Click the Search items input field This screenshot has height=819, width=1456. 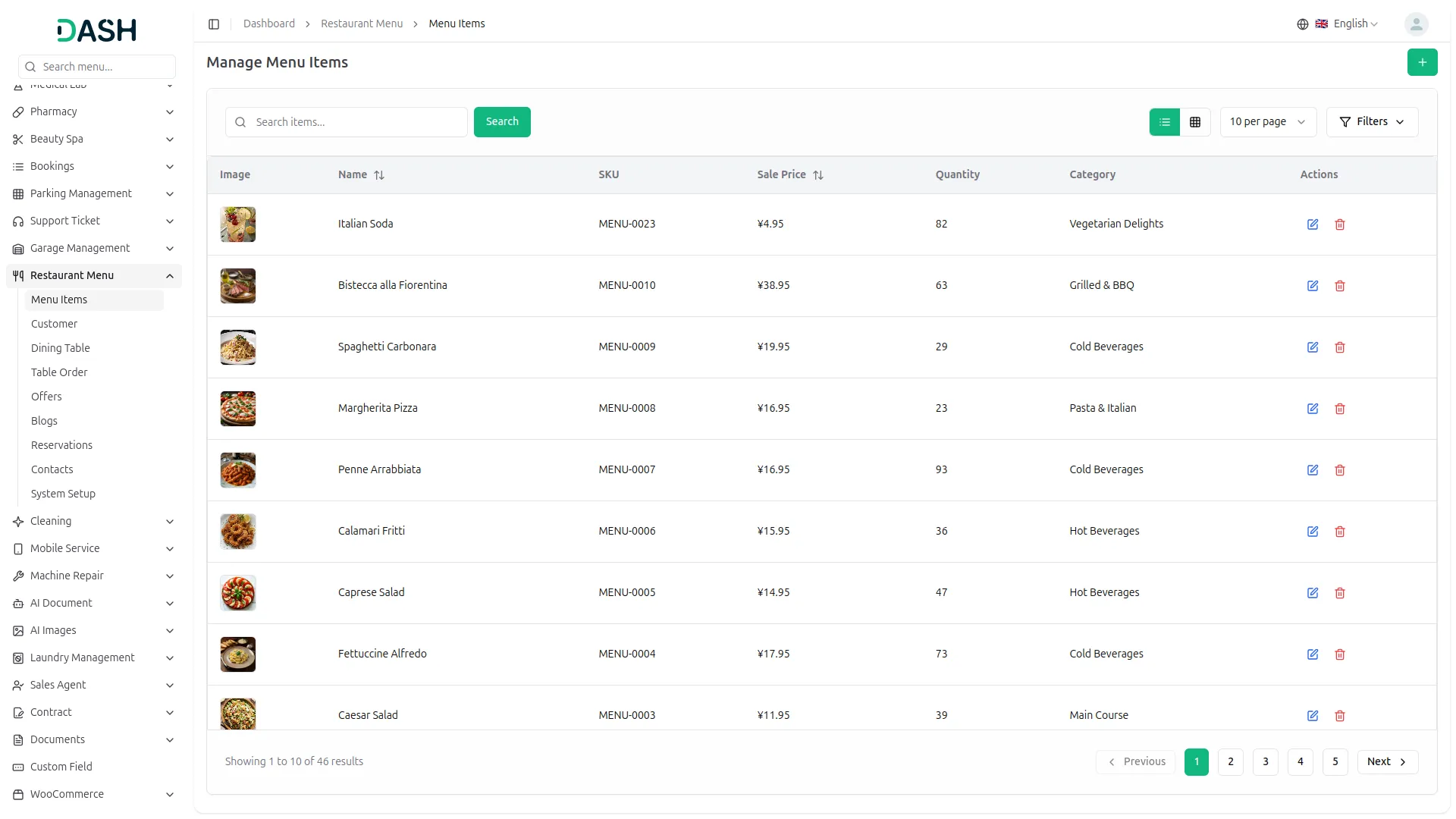tap(356, 122)
